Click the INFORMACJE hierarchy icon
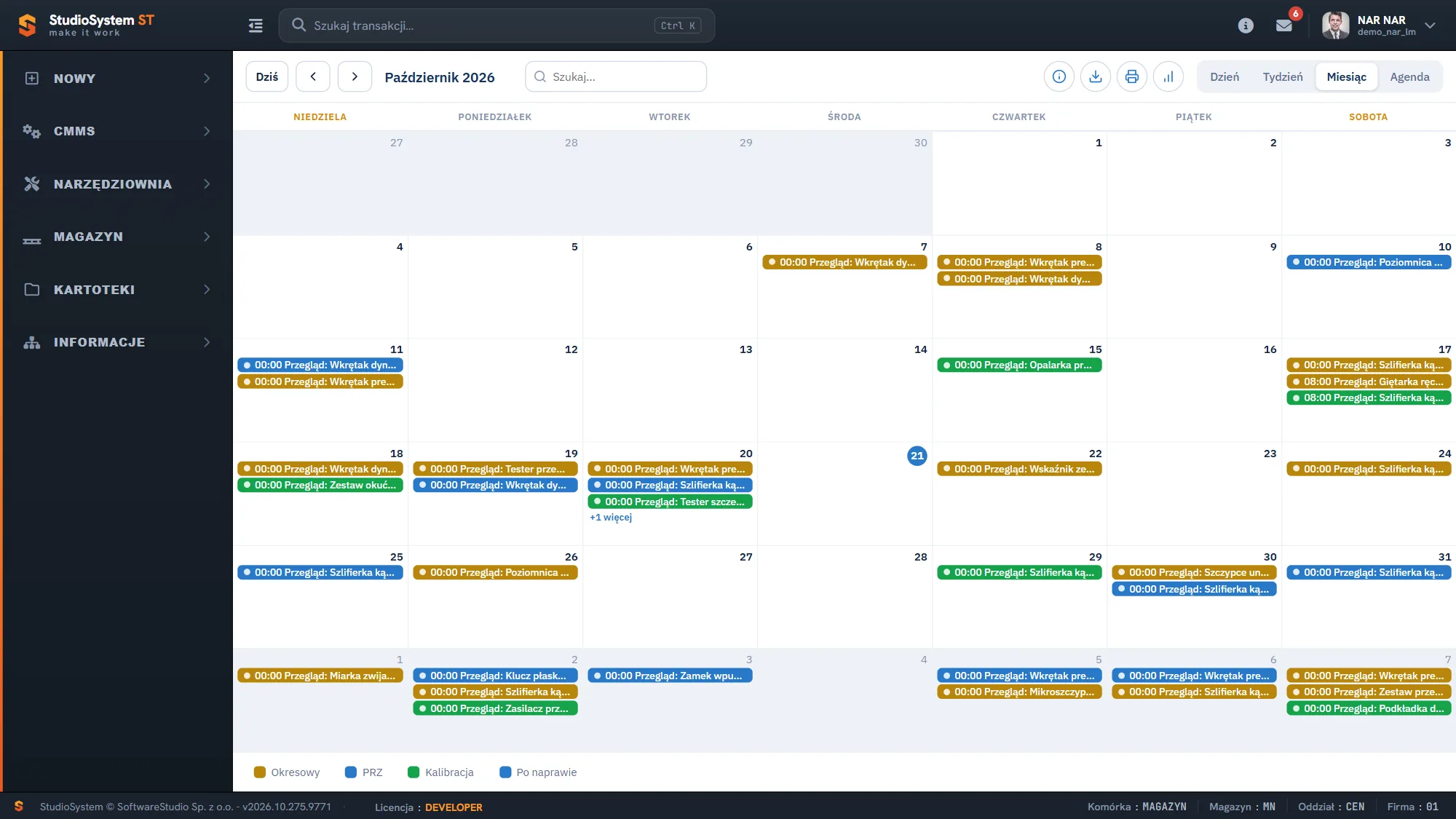 (31, 343)
